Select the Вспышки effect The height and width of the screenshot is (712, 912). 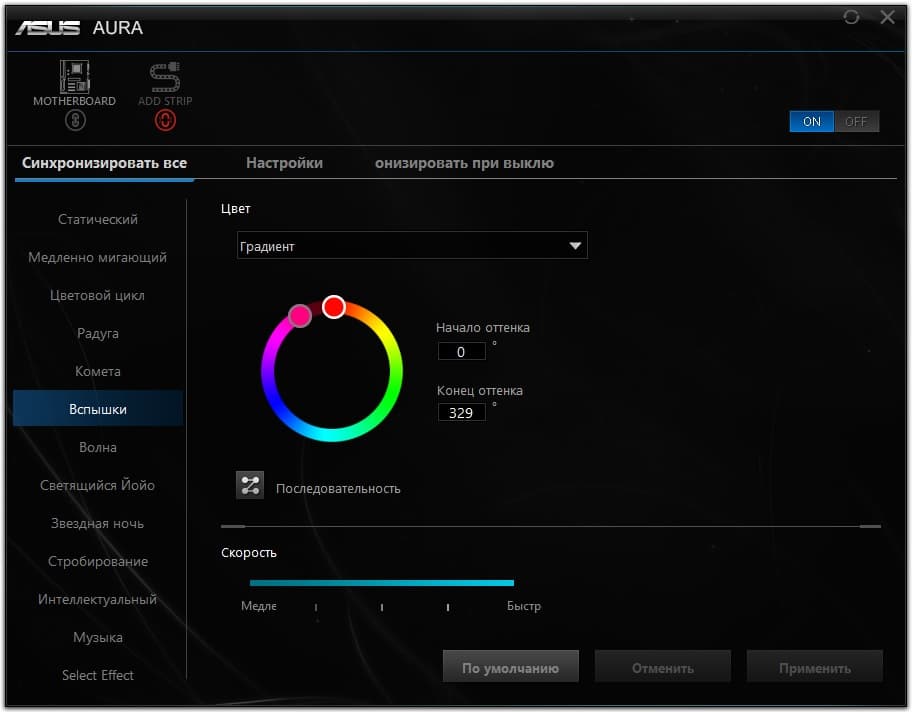(x=98, y=409)
